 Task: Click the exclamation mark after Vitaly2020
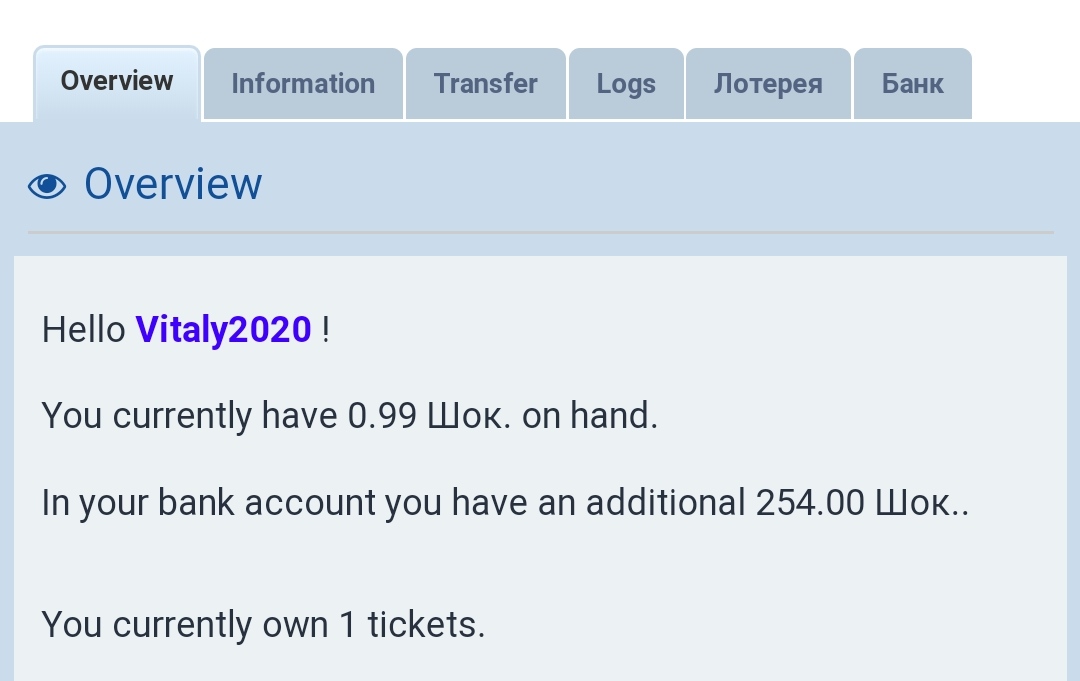point(326,329)
